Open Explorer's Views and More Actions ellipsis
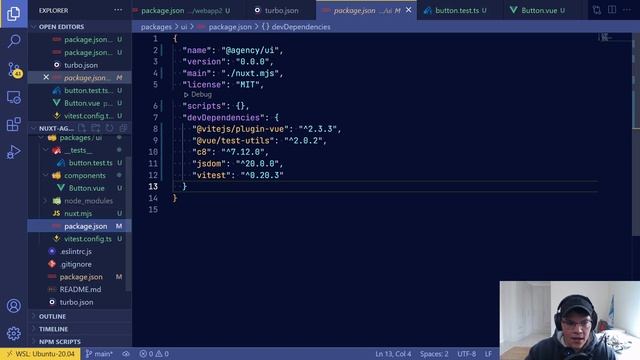Viewport: 640px width, 360px height. pyautogui.click(x=118, y=10)
